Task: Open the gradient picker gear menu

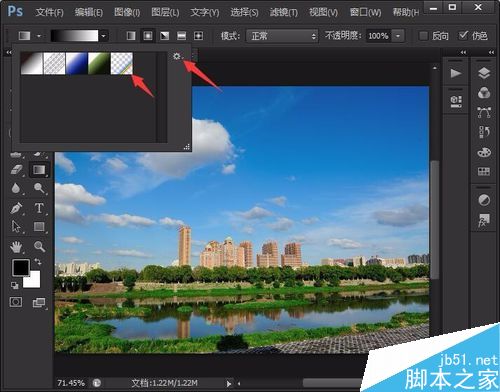Action: [x=177, y=56]
